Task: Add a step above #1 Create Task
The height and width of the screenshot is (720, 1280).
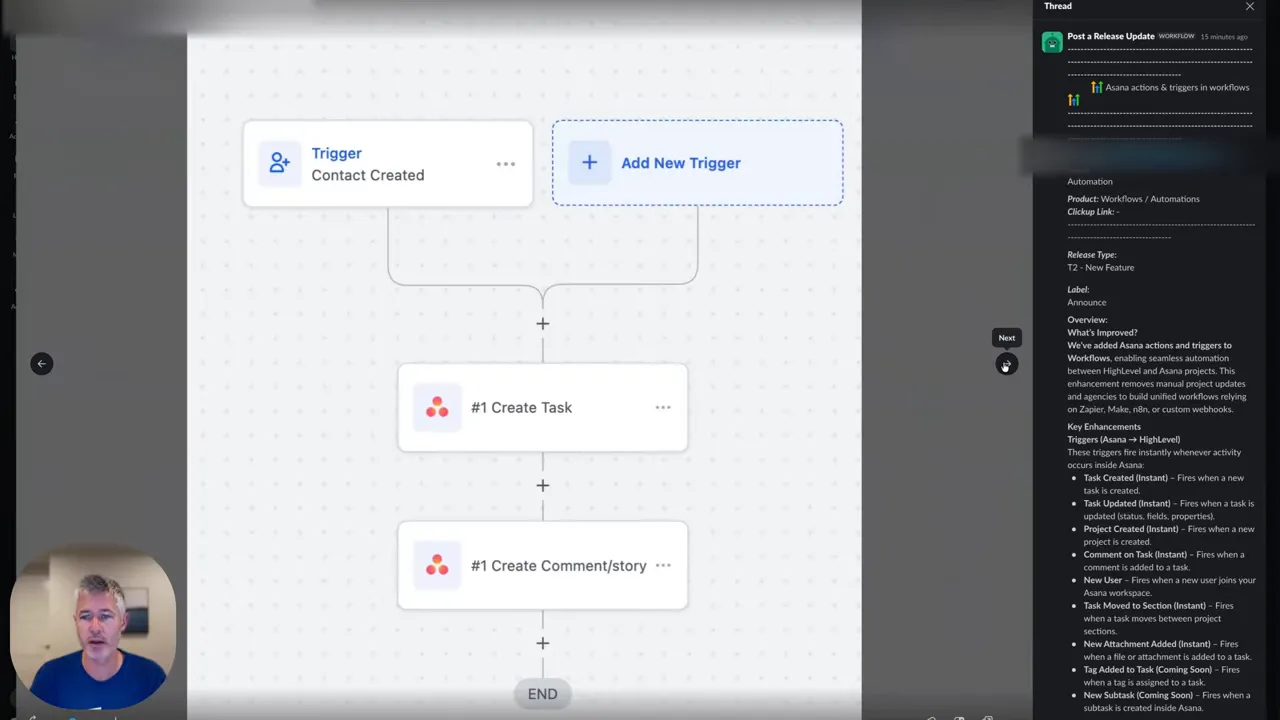Action: 543,323
